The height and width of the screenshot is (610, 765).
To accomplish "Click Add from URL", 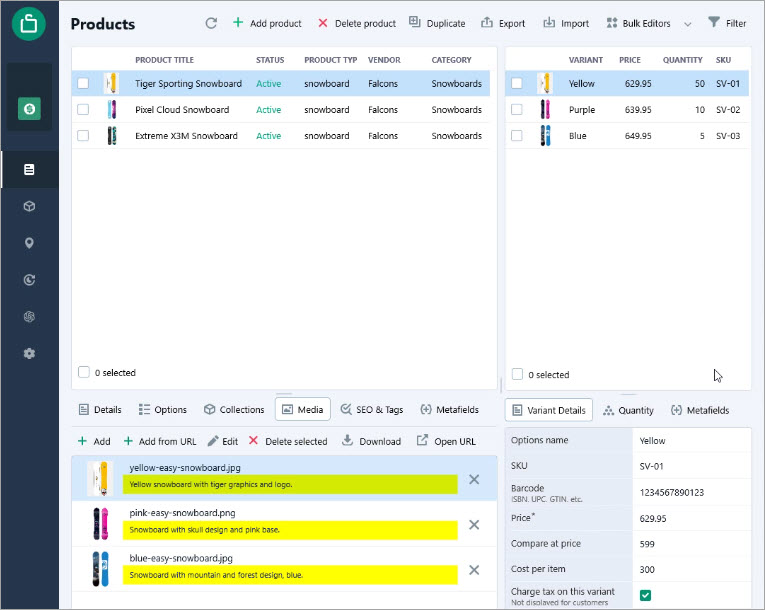I will tap(160, 441).
